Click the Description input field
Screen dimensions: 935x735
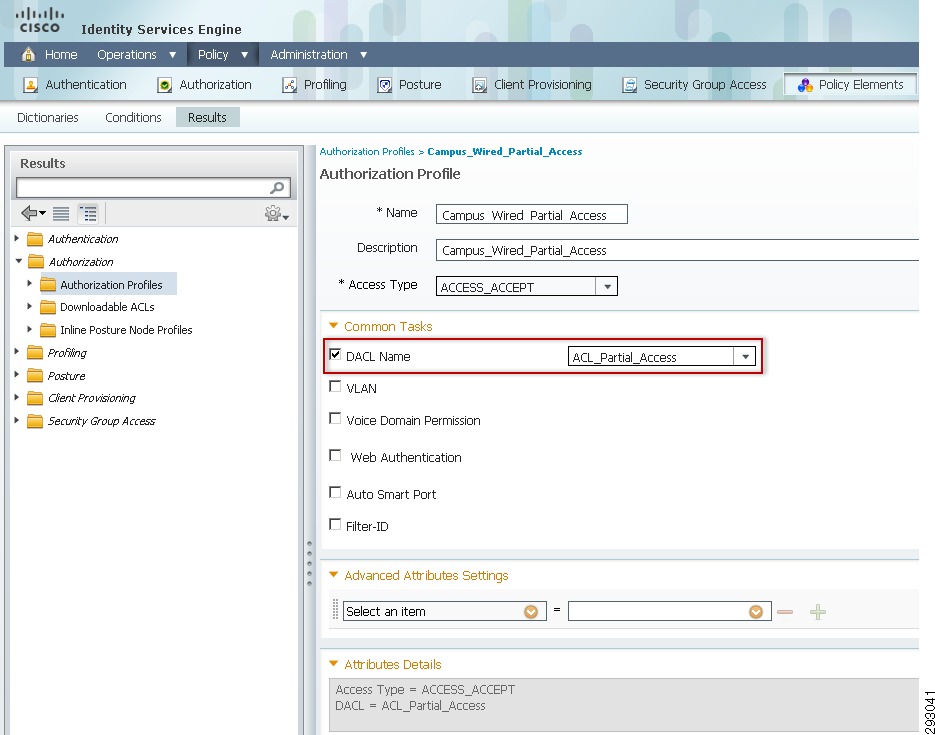pos(677,250)
